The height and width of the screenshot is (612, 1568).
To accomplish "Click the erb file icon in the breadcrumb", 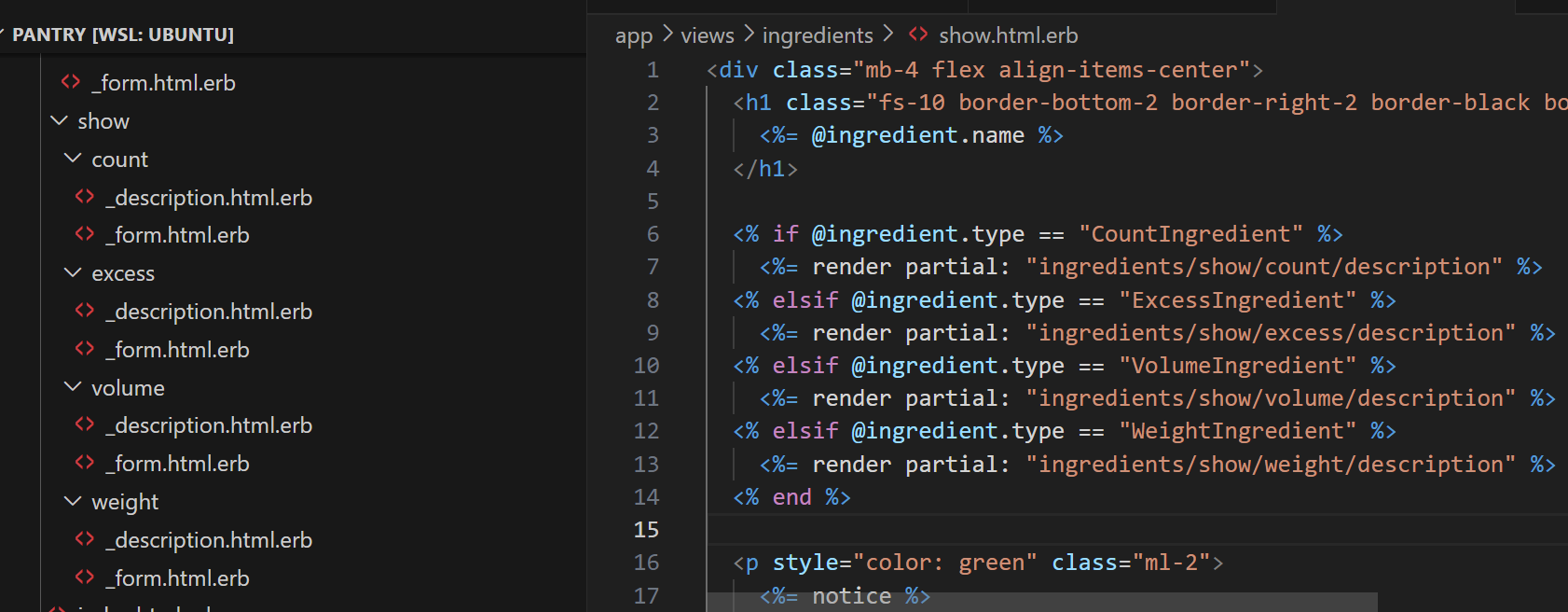I will click(x=918, y=35).
